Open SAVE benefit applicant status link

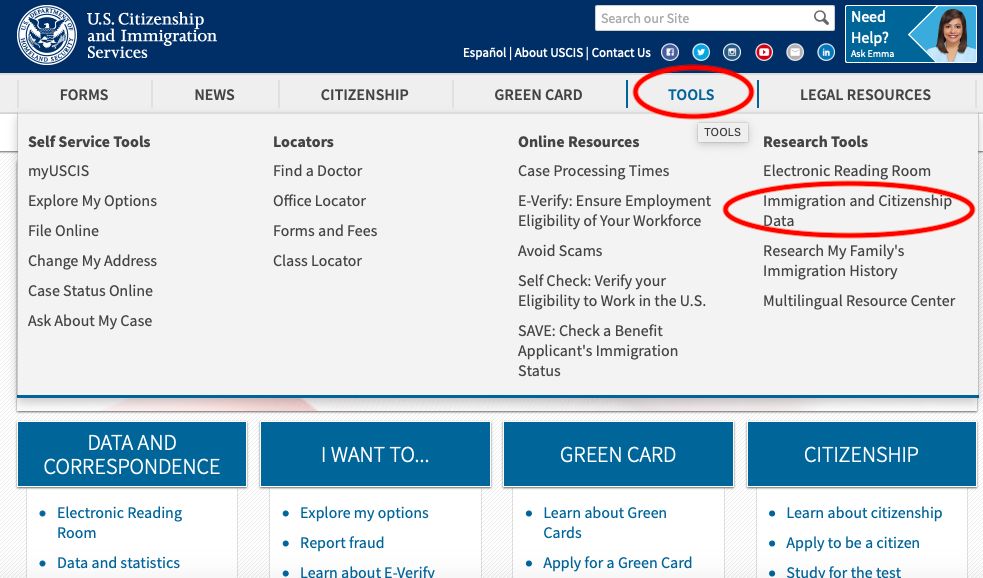[597, 350]
